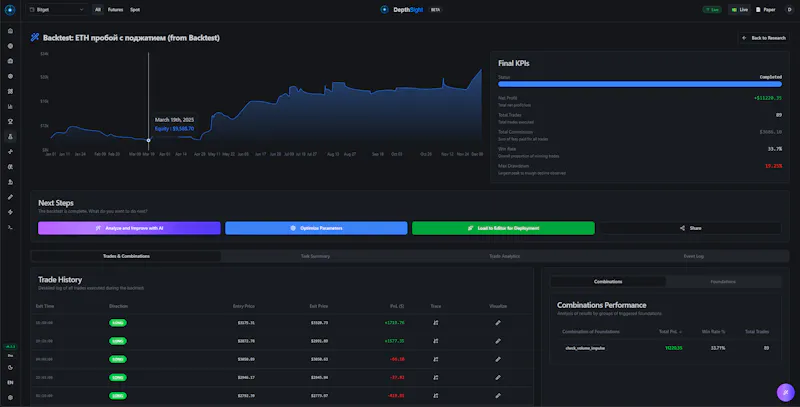The width and height of the screenshot is (800, 407).
Task: Click the BETA badge beside DepthSight
Action: (435, 10)
